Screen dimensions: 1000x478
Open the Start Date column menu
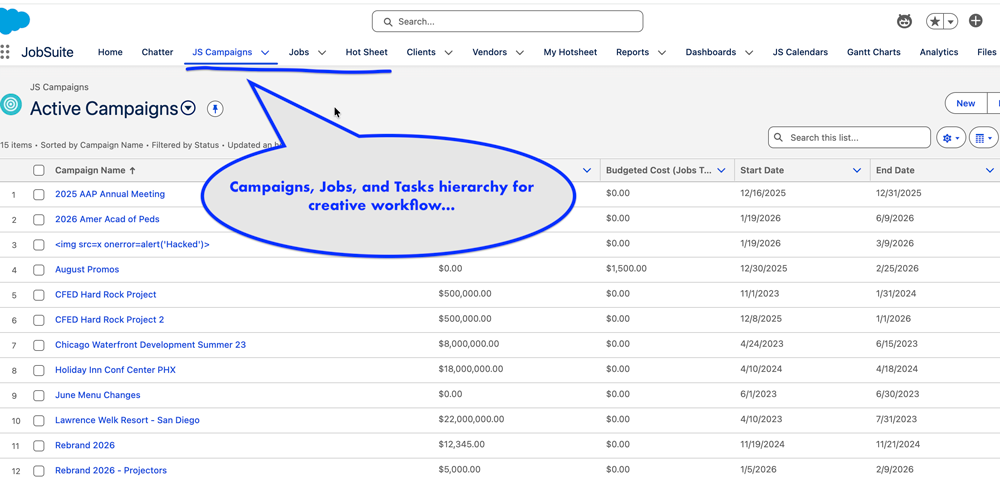click(x=857, y=171)
